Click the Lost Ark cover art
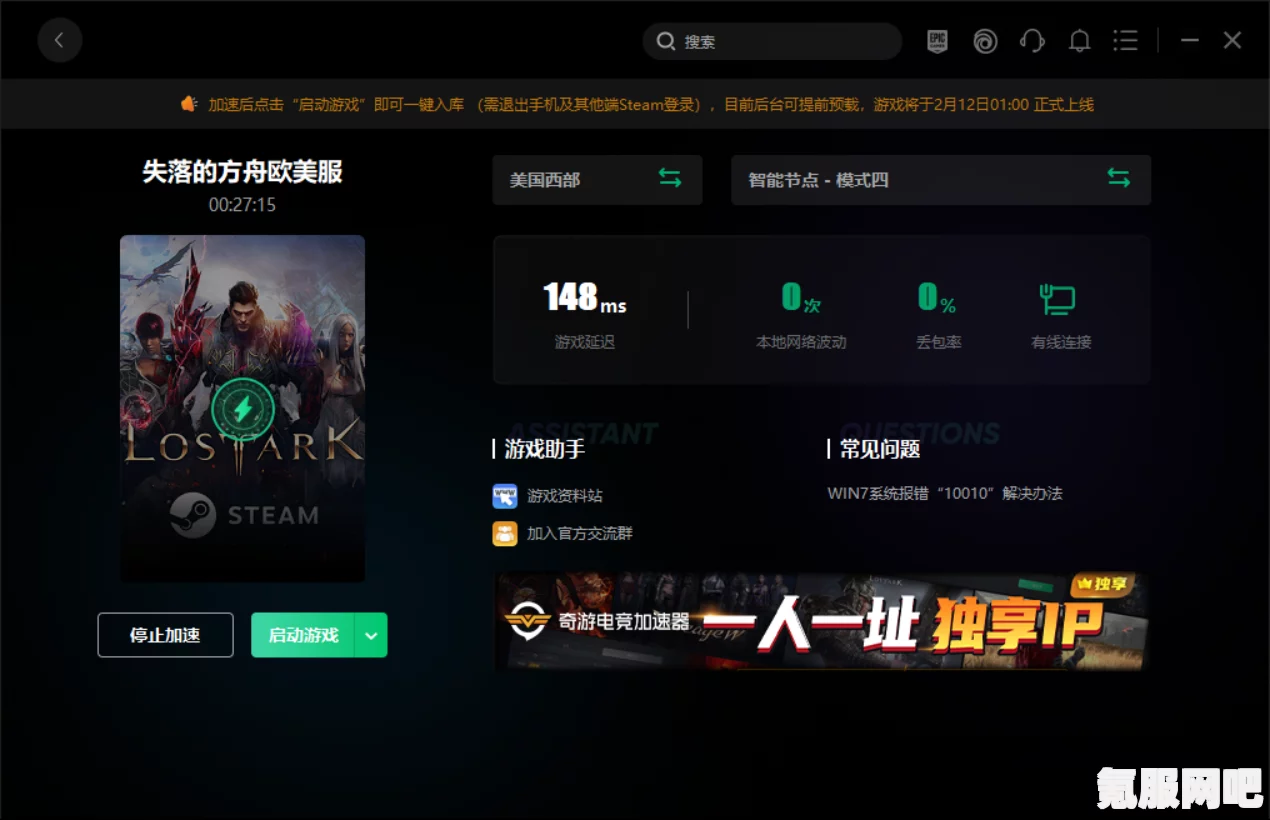The image size is (1270, 820). click(243, 409)
